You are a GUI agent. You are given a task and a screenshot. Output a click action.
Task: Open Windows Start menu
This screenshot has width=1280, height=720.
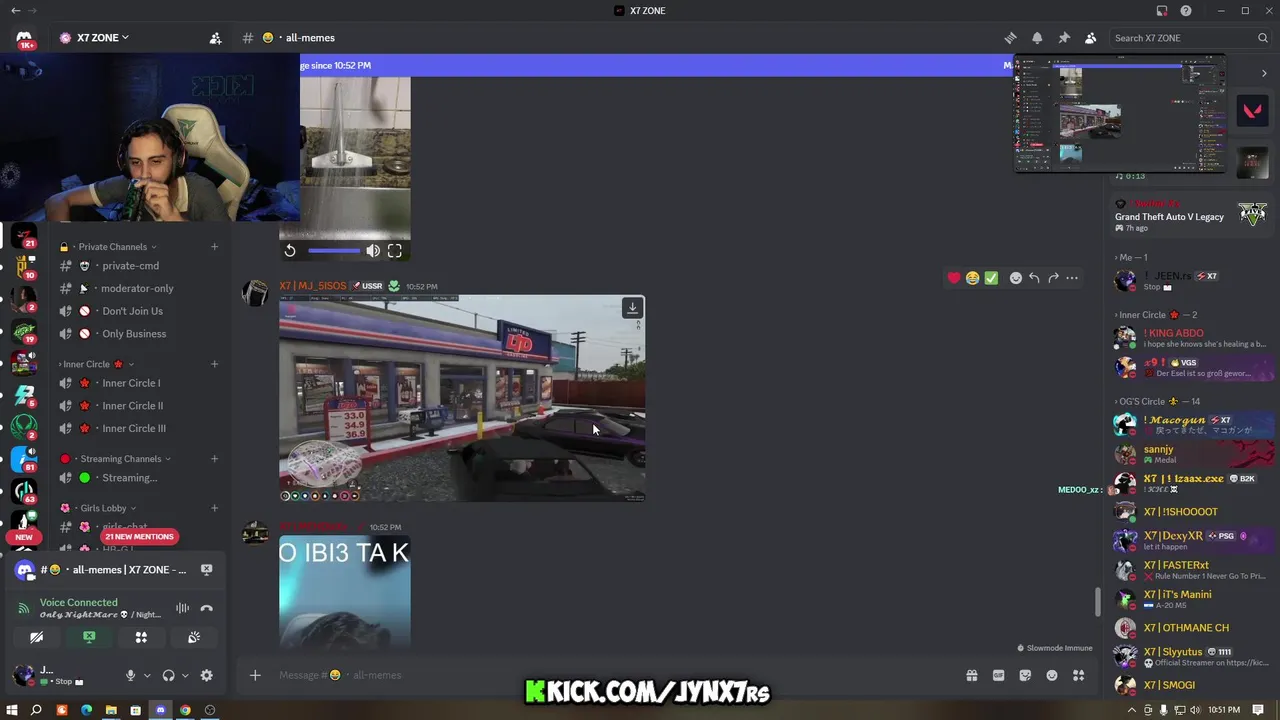[x=12, y=710]
